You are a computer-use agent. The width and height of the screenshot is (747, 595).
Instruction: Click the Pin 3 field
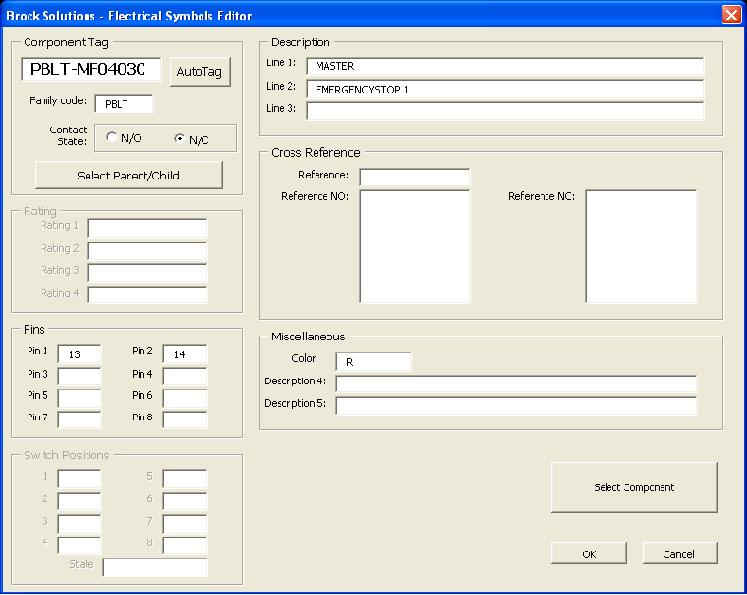[79, 376]
